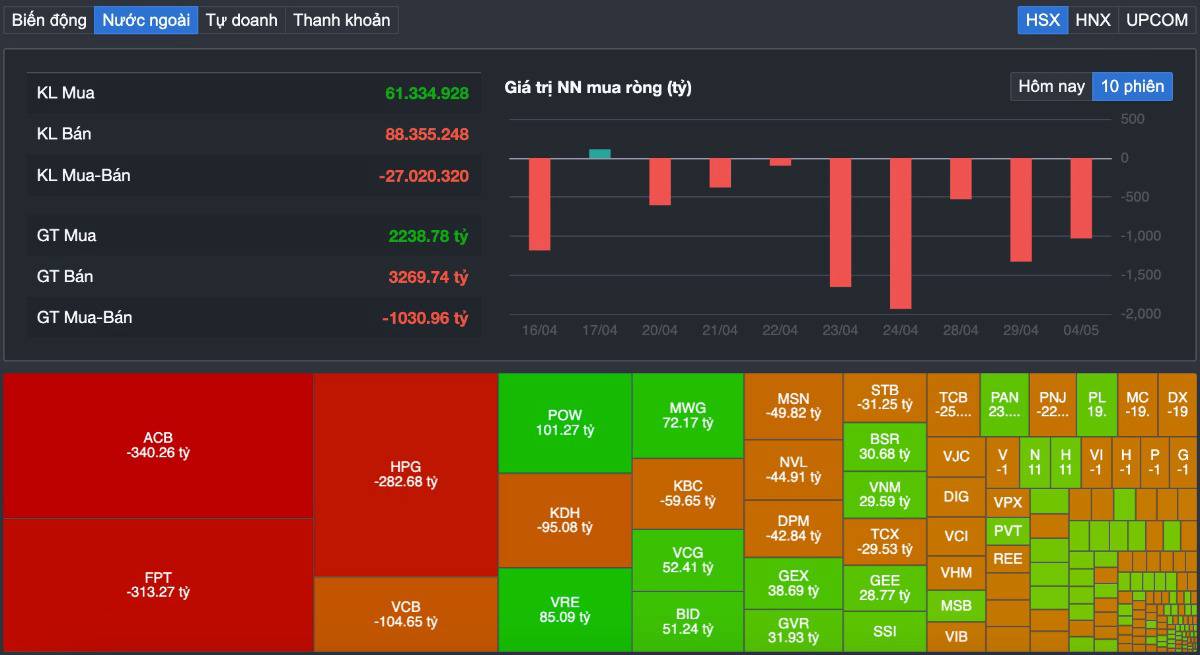Select the 10 phiên chart range
Screen dimensions: 1200x655
pos(1132,86)
